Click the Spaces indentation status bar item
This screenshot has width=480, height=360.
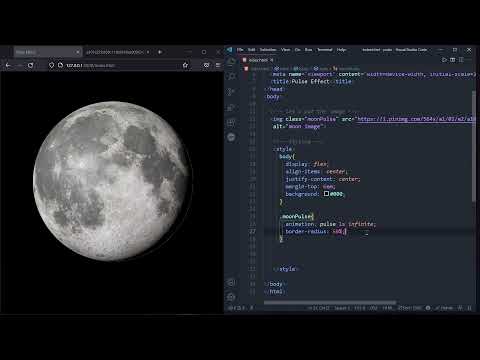pyautogui.click(x=343, y=308)
